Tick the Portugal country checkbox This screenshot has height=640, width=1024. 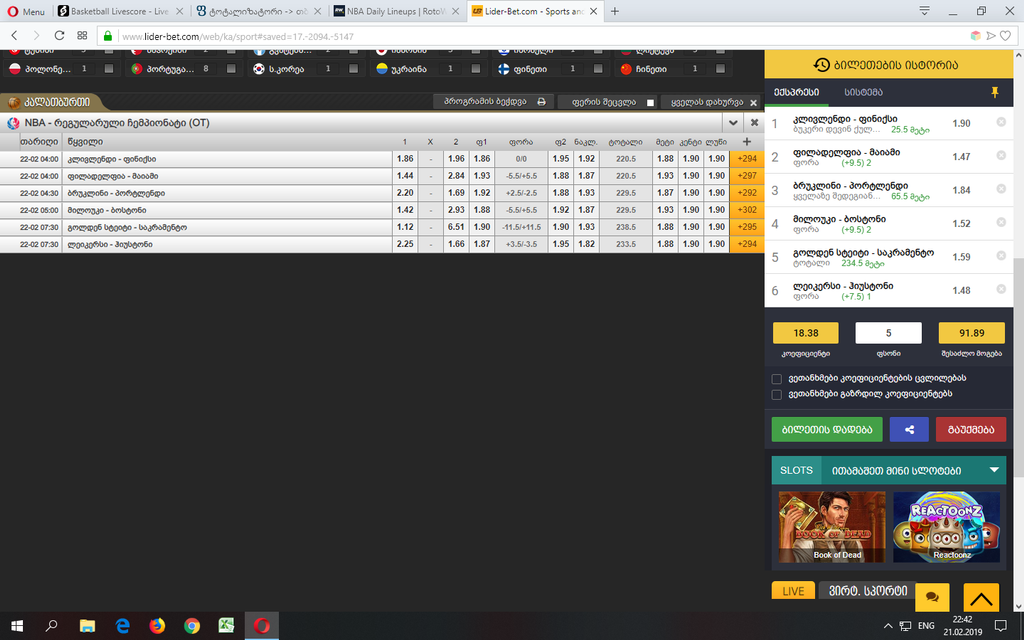click(x=231, y=69)
